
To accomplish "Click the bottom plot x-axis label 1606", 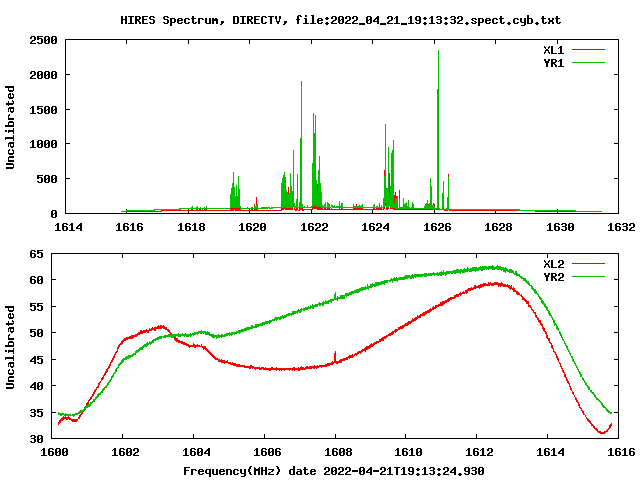I will click(x=267, y=452).
